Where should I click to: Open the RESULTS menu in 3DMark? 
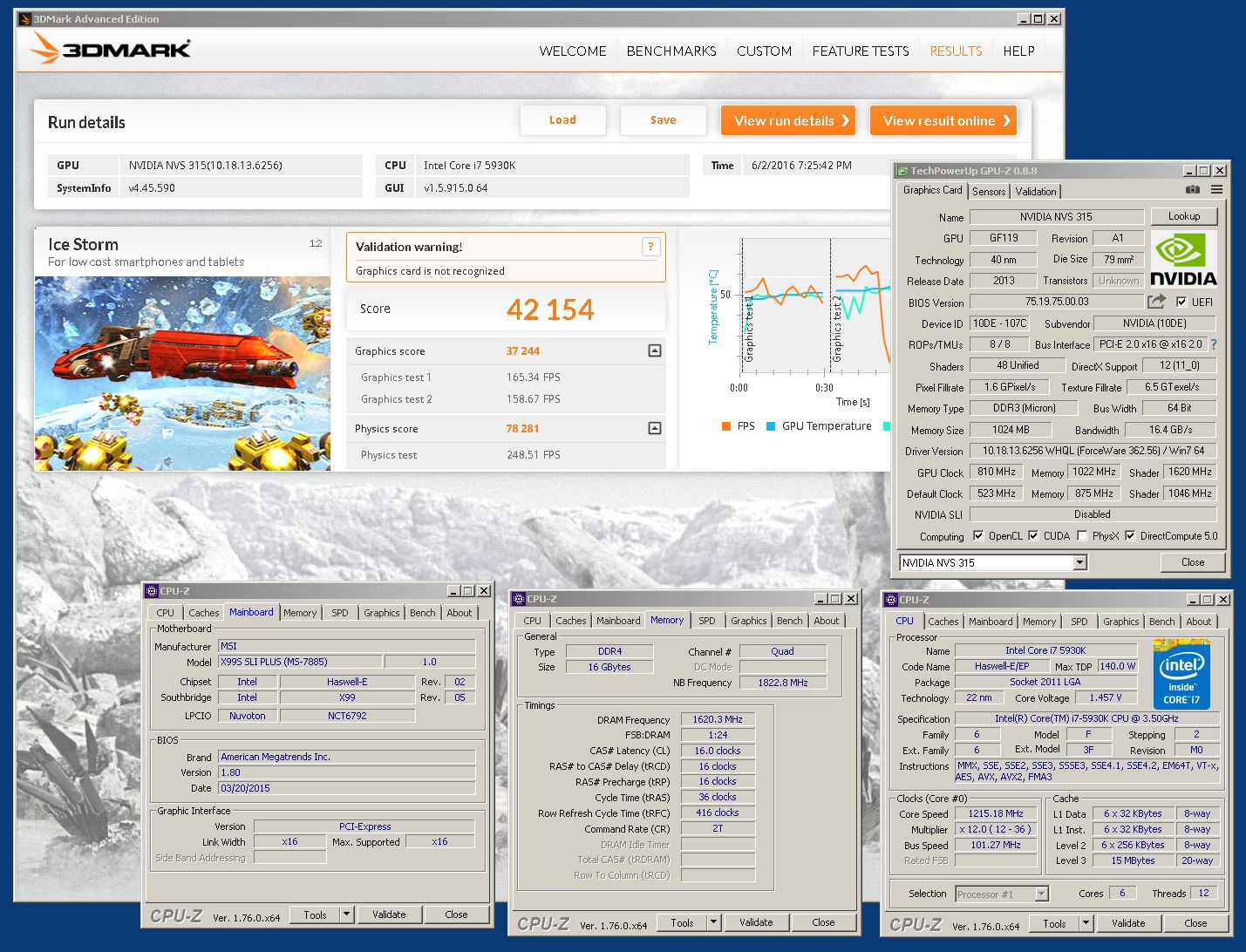point(956,51)
